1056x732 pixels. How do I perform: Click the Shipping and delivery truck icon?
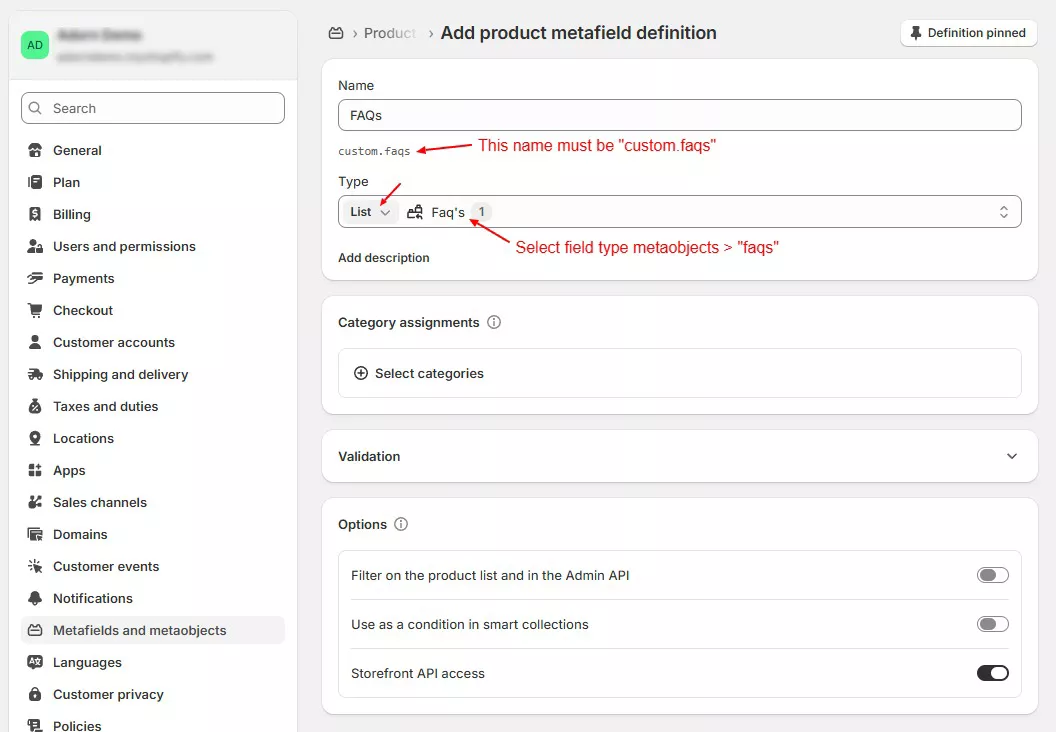(x=36, y=374)
